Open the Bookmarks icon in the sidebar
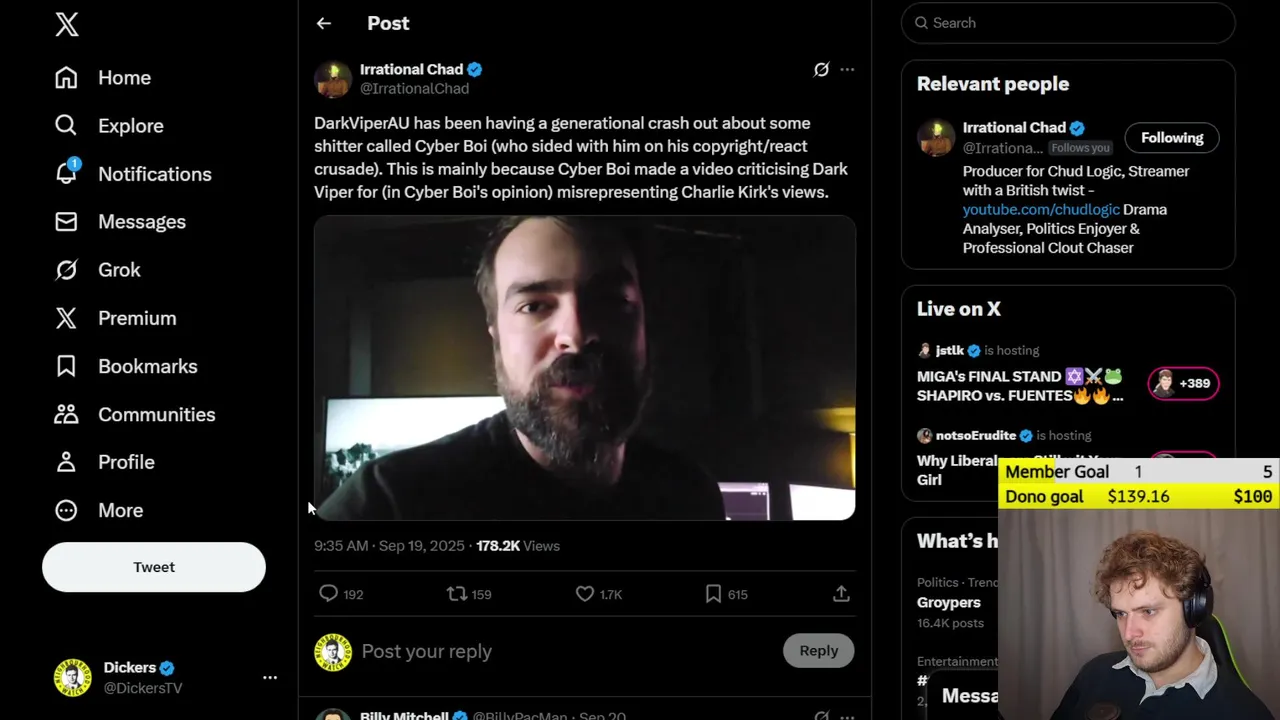The image size is (1280, 720). (66, 366)
